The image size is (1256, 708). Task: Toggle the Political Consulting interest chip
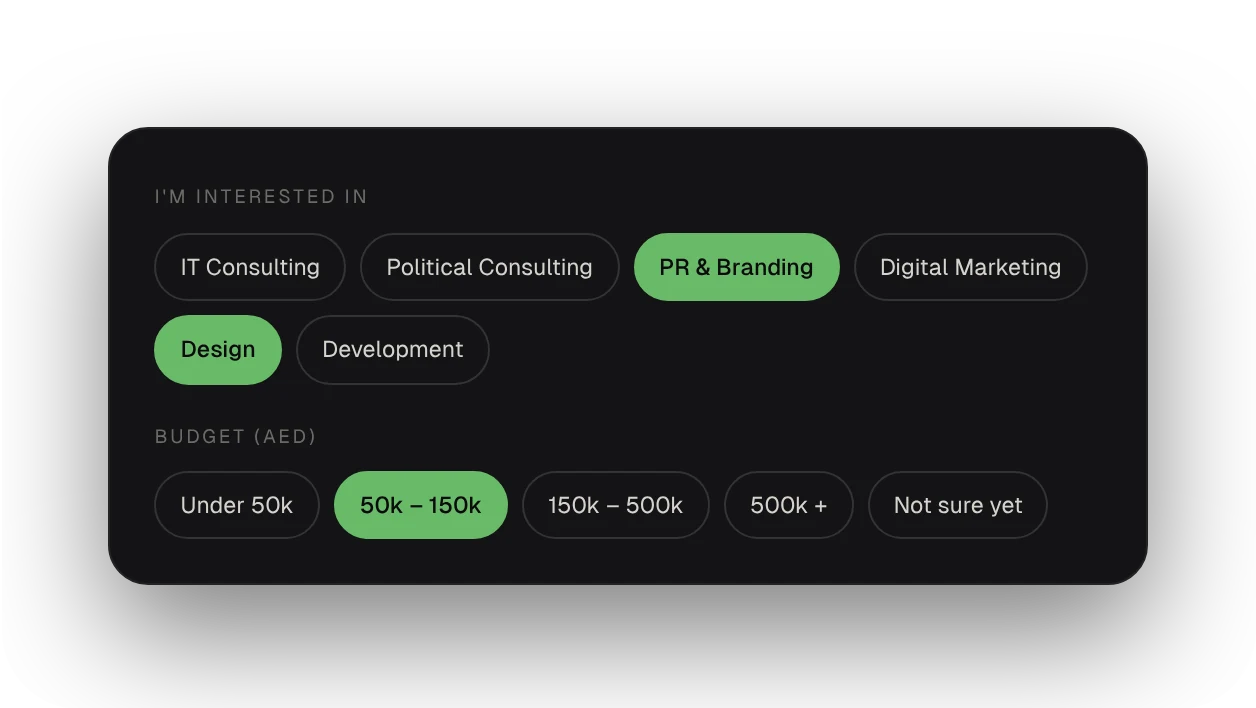(x=490, y=267)
